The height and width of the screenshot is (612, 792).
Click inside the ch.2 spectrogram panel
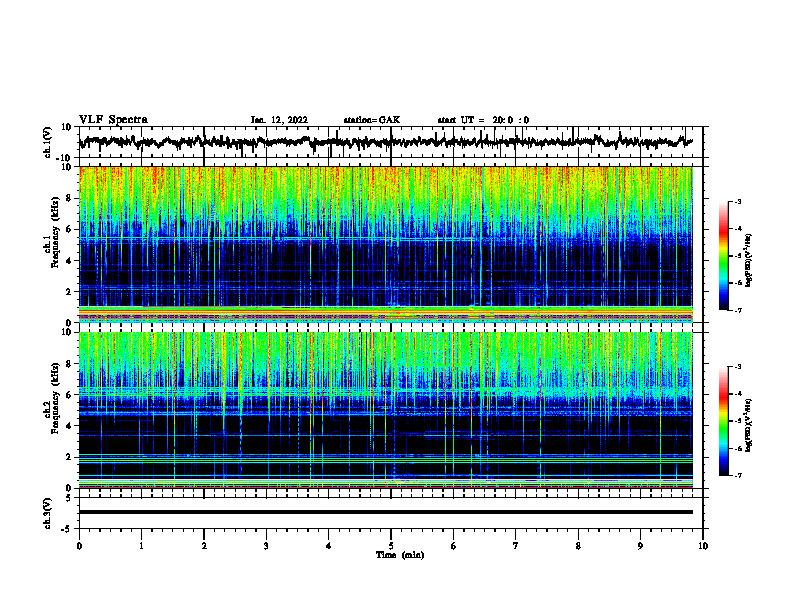coord(385,410)
